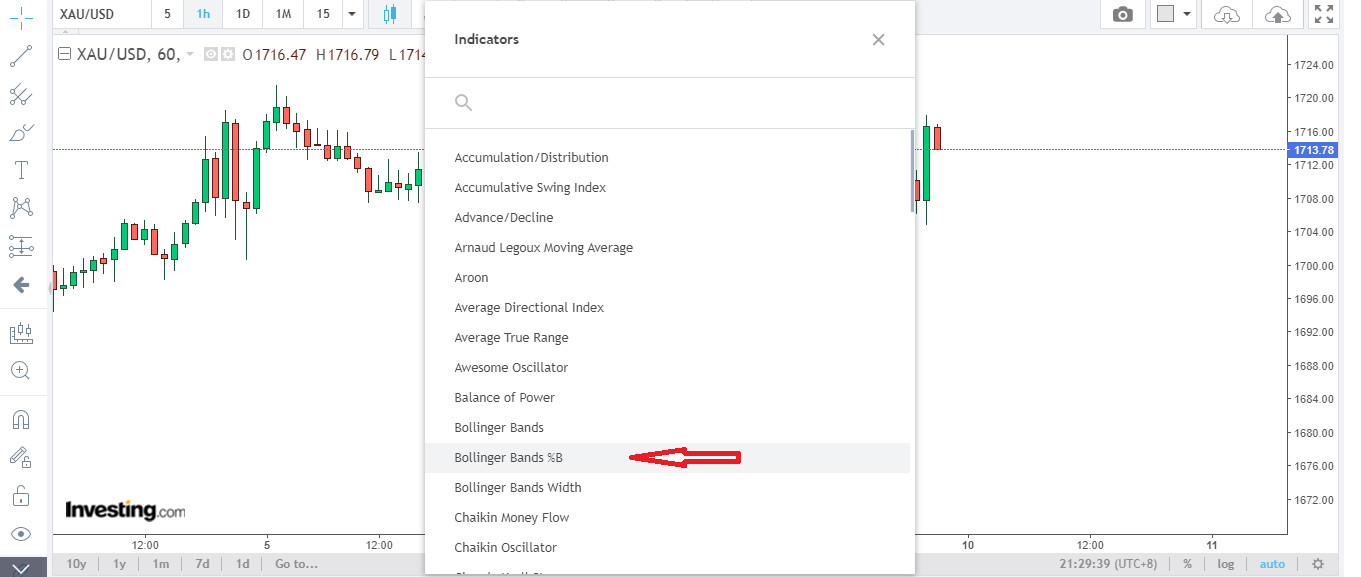This screenshot has height=577, width=1361.
Task: Hide all drawings with the eye icon
Action: (x=21, y=534)
